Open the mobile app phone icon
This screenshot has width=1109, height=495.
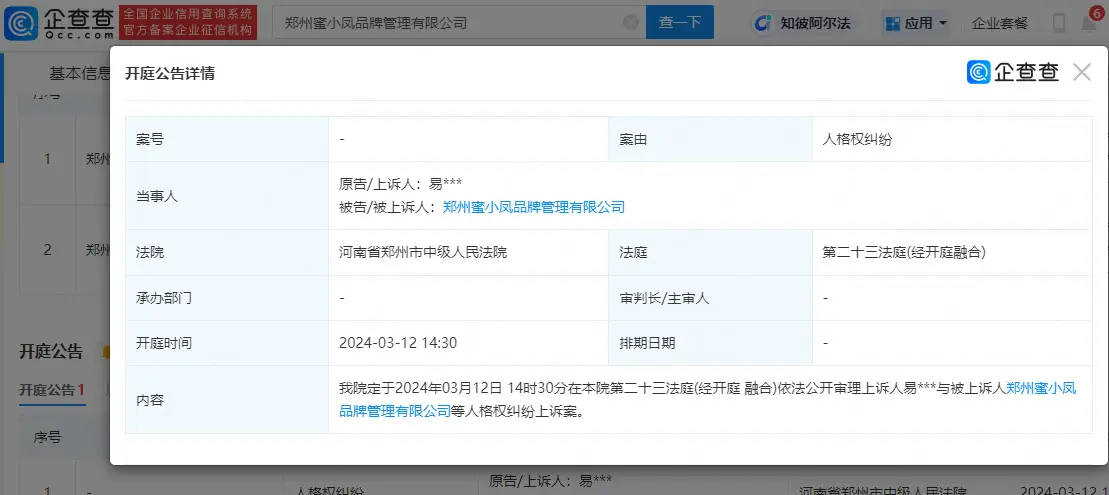click(1059, 23)
